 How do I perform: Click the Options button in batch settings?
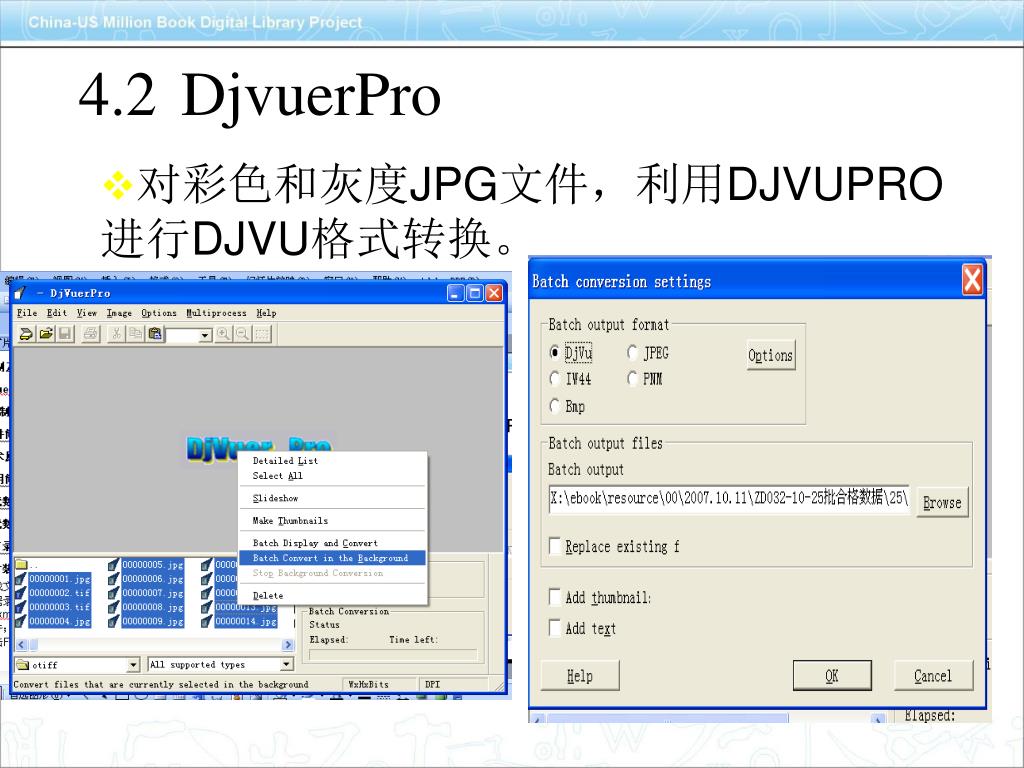771,355
